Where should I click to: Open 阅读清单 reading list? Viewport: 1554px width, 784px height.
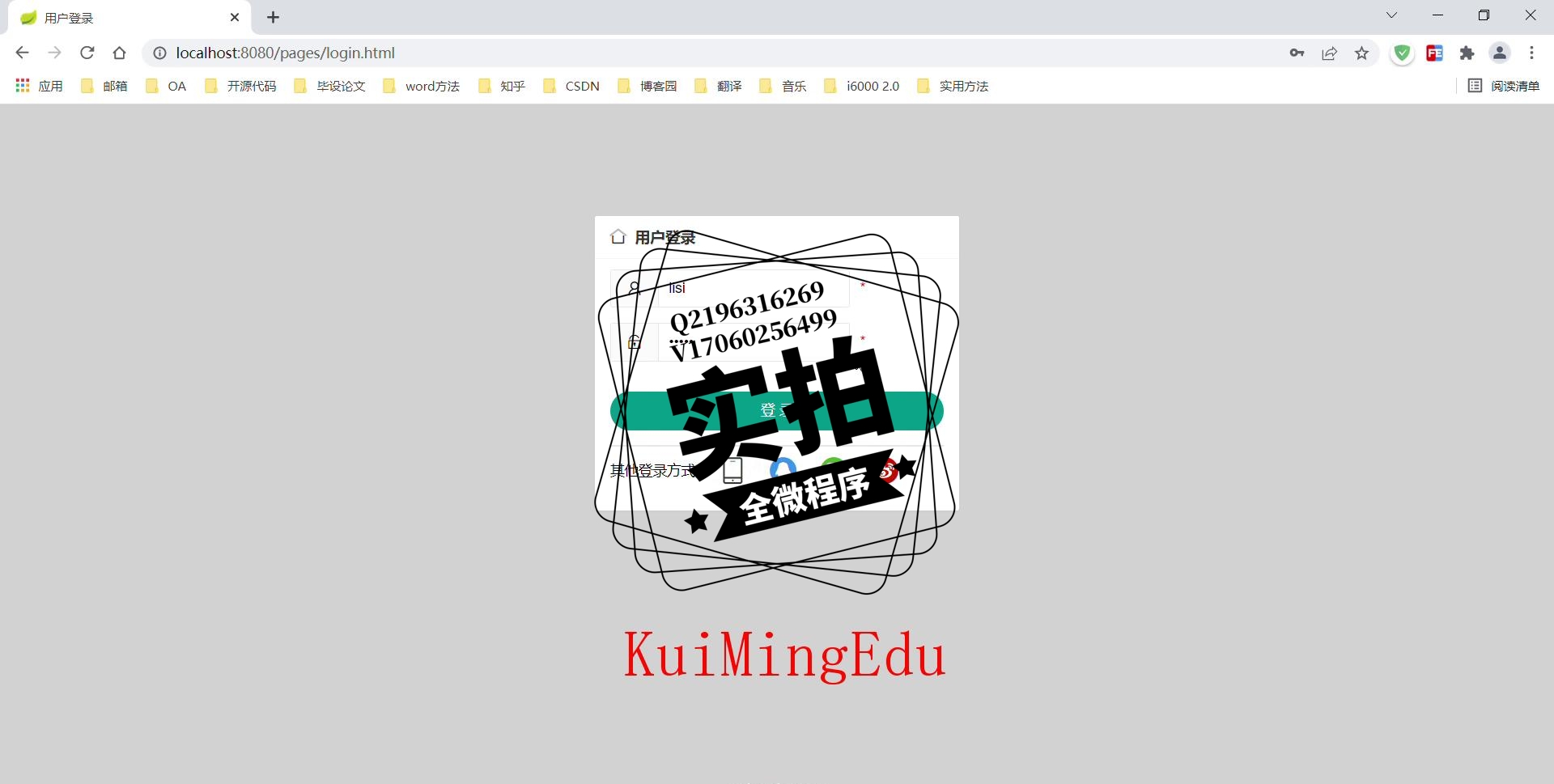1504,86
